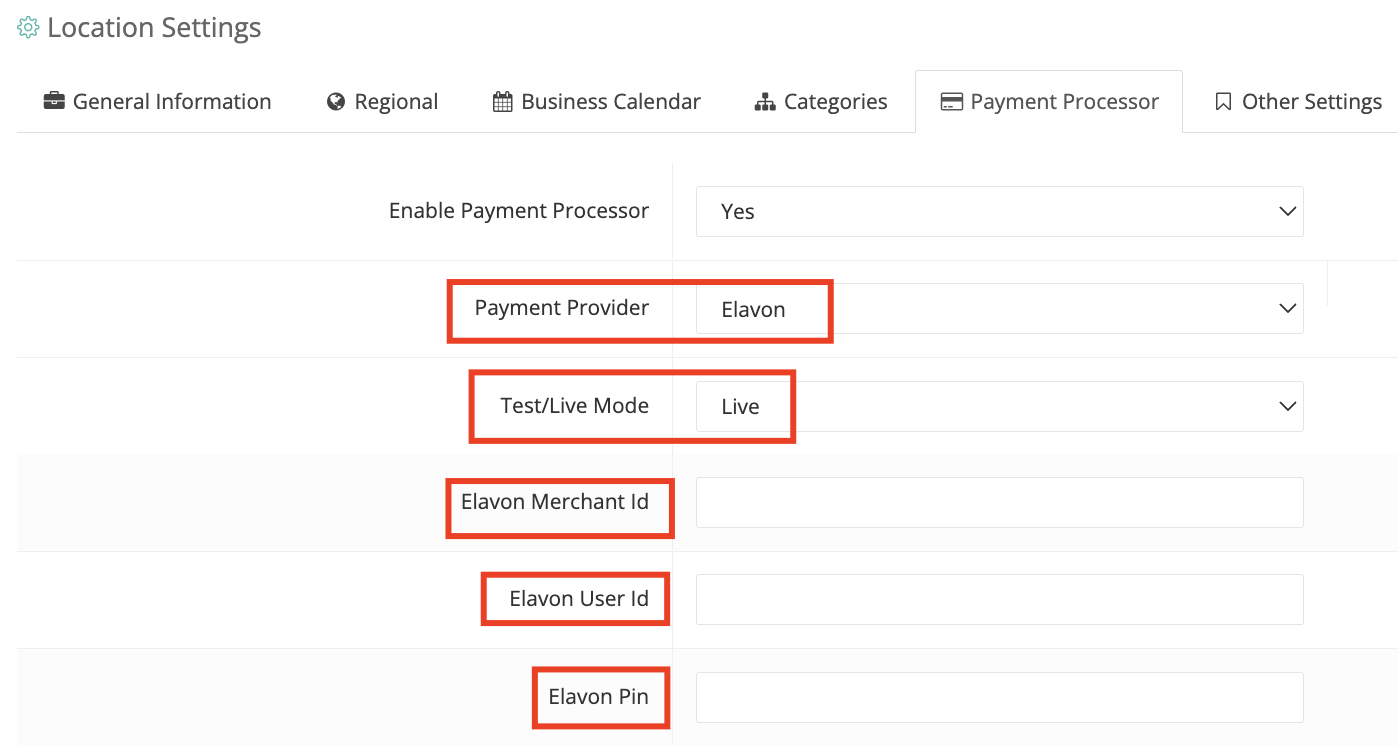Focus the Elavon Merchant Id field
The width and height of the screenshot is (1398, 746).
[1000, 502]
